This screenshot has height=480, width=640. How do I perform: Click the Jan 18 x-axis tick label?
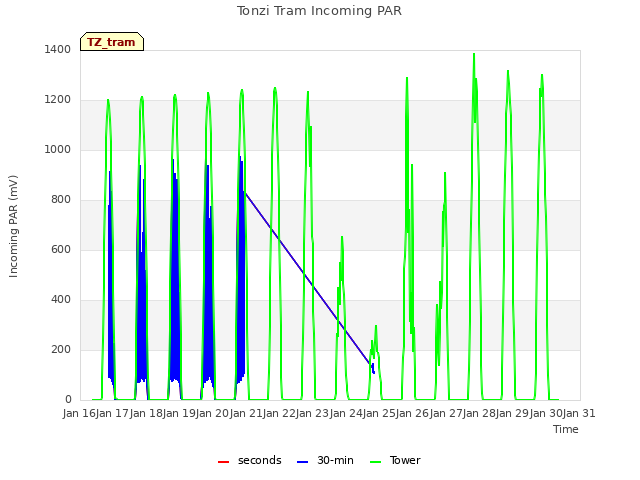coord(146,413)
